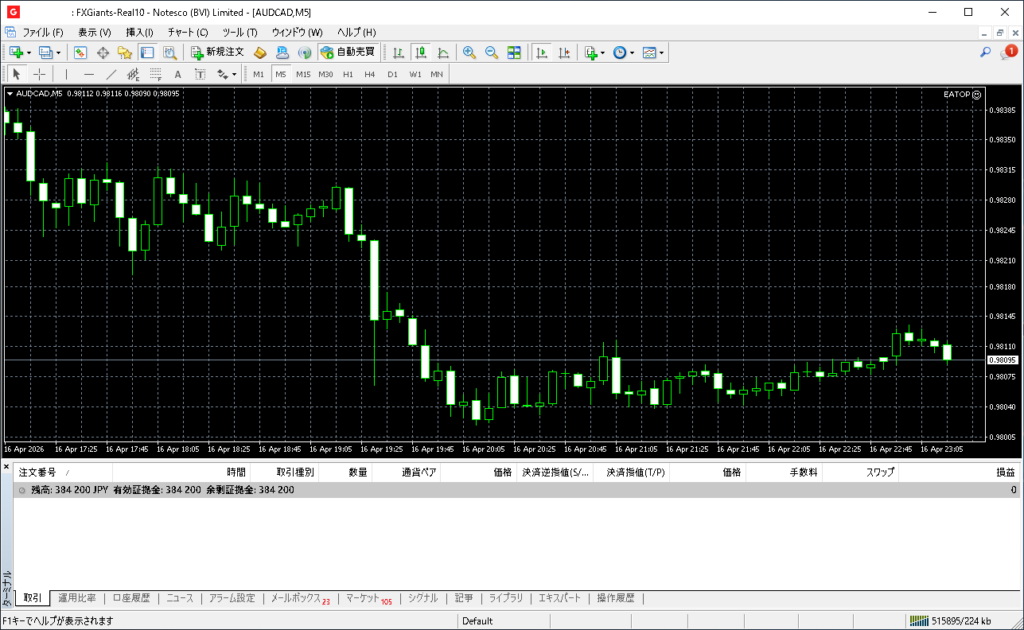Switch chart to candlestick mode
1024x630 pixels.
[x=420, y=52]
